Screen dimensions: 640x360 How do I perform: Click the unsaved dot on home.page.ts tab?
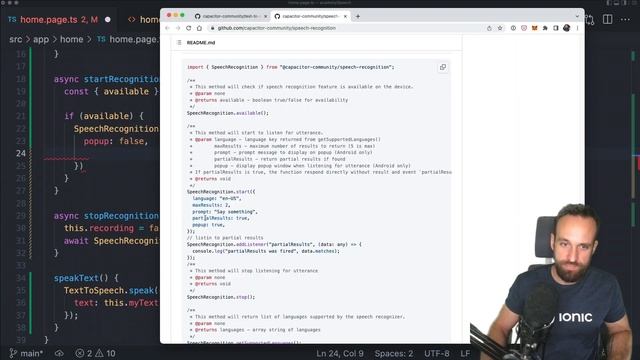coord(108,20)
